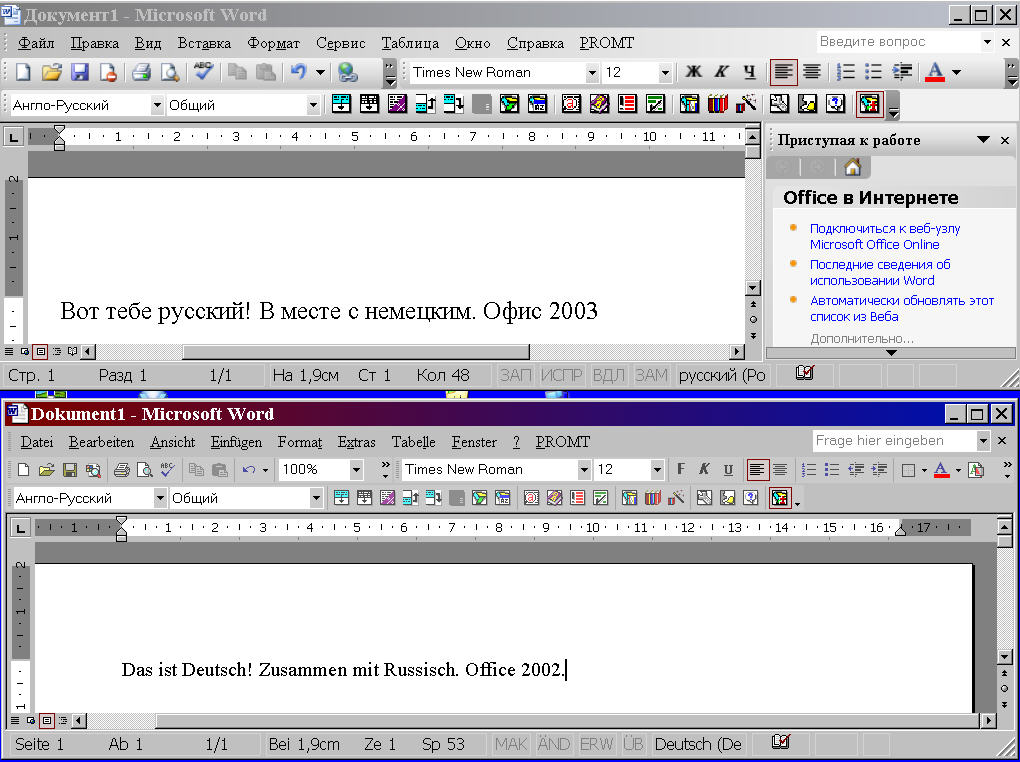Toggle ИСПР track changes indicator in status bar
Image resolution: width=1020 pixels, height=762 pixels.
pyautogui.click(x=561, y=375)
